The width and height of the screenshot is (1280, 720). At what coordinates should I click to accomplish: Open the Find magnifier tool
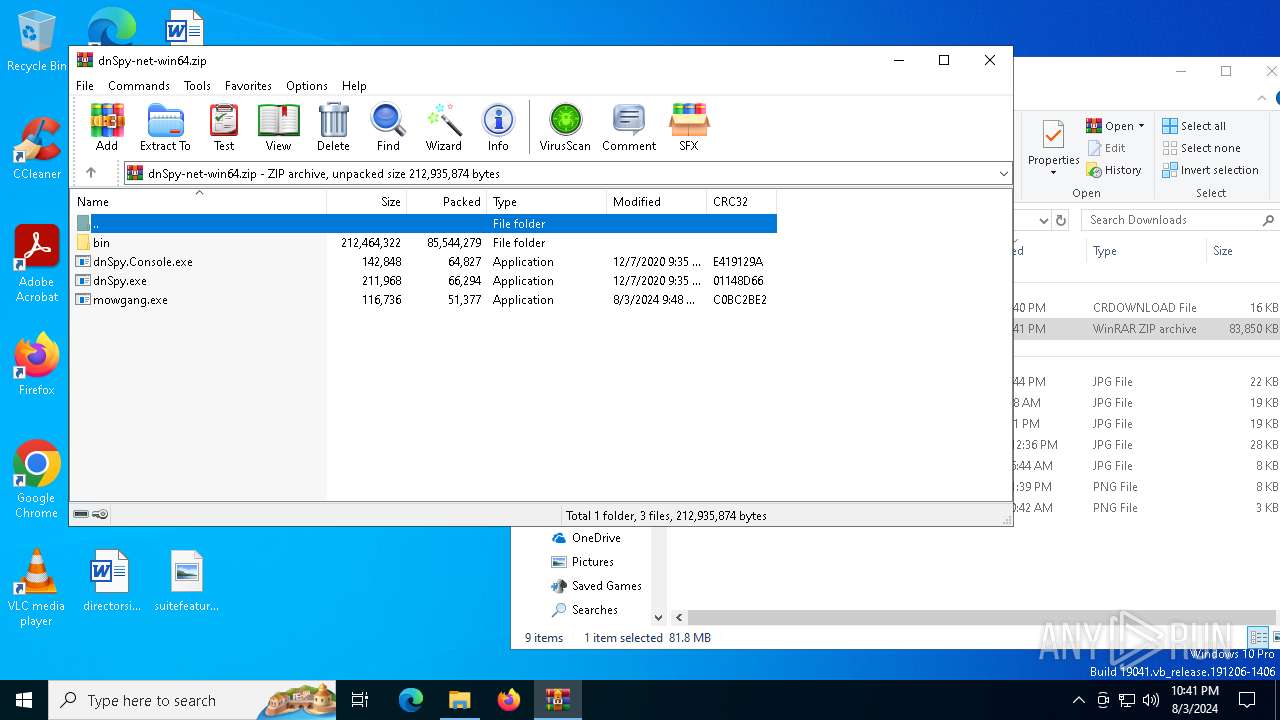point(388,127)
